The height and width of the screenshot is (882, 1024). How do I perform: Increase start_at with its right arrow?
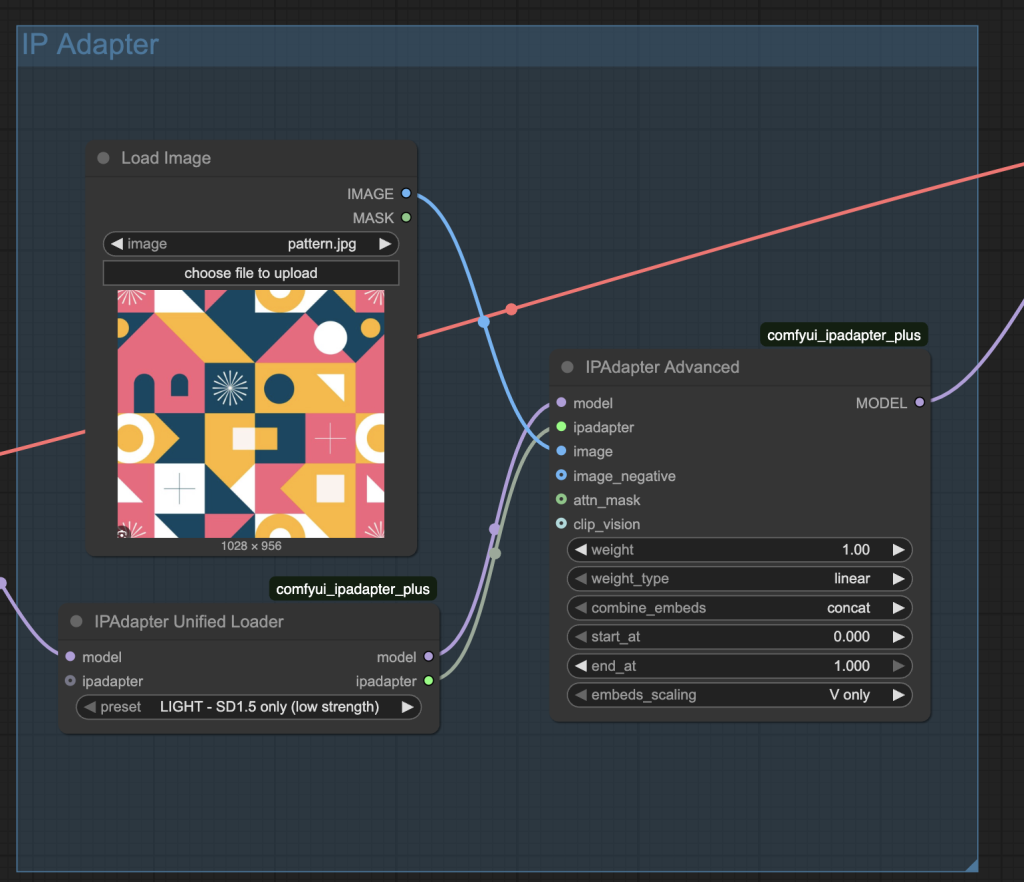click(x=899, y=637)
